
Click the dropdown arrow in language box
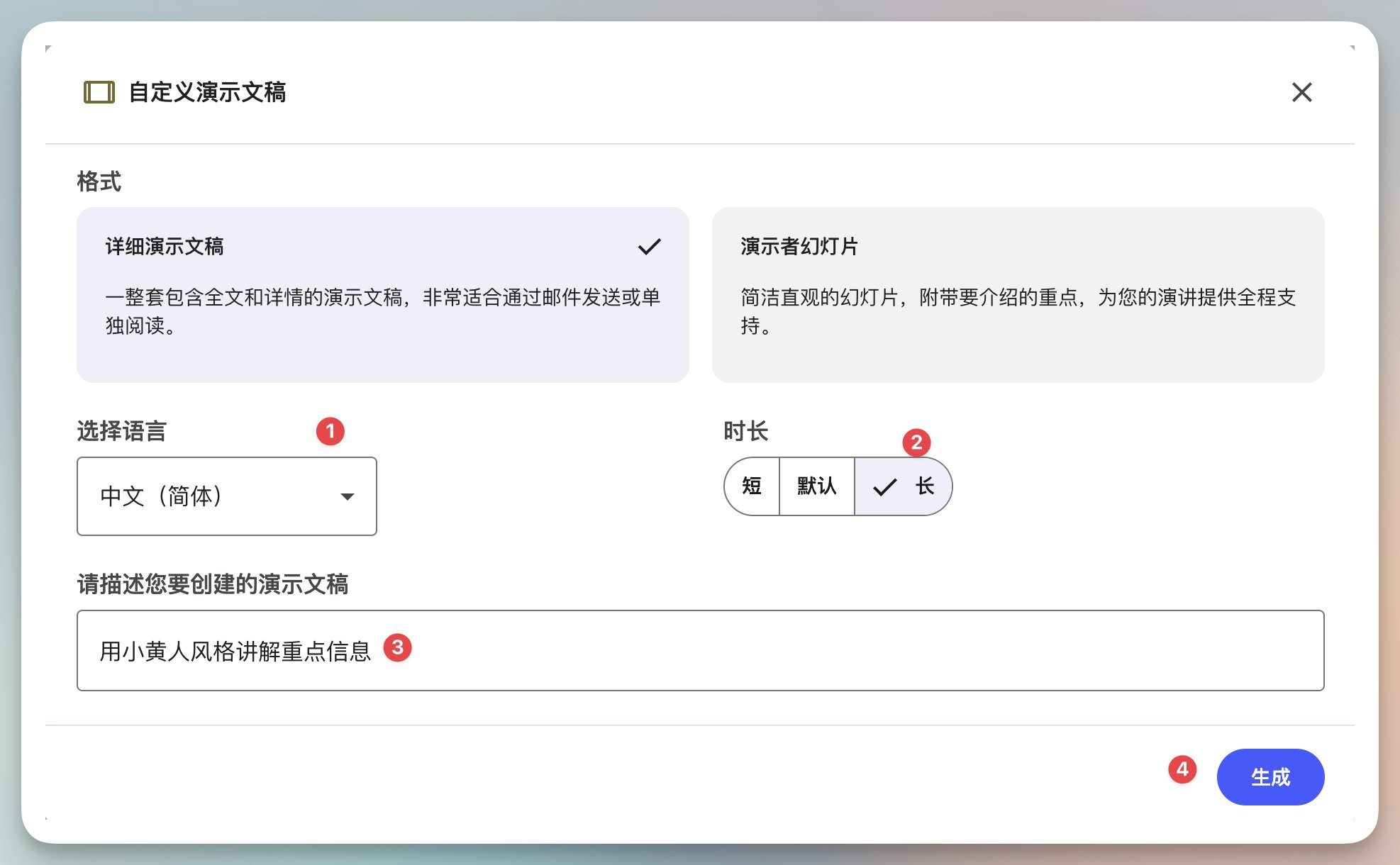point(347,496)
